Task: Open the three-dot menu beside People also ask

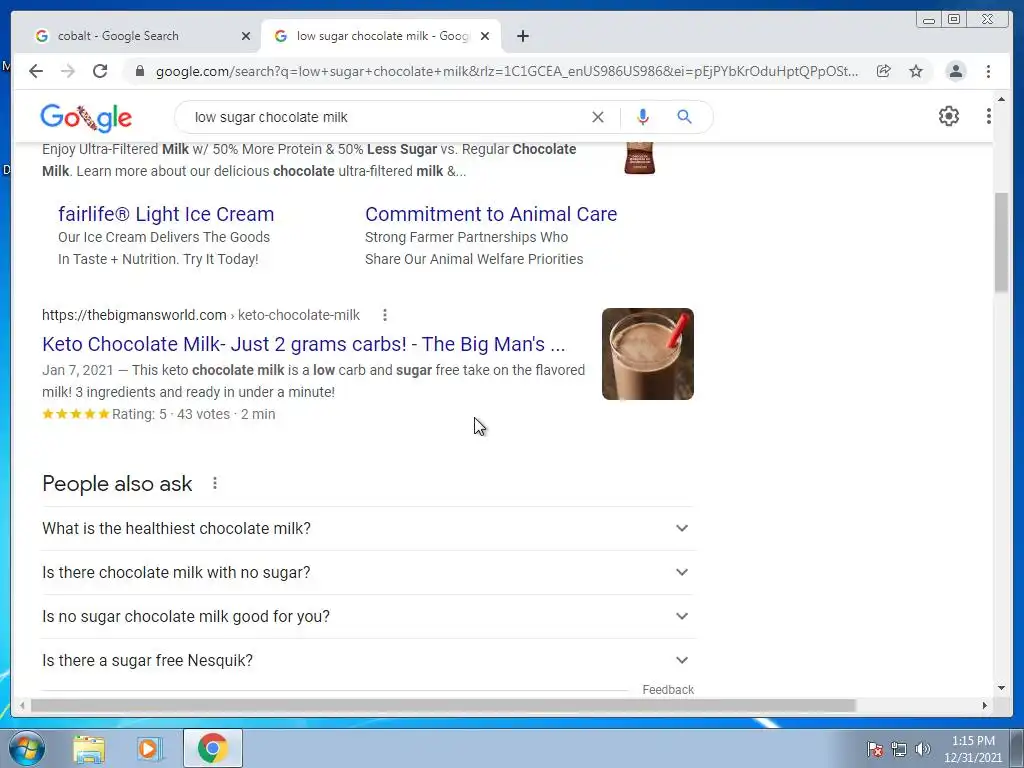Action: pos(215,483)
